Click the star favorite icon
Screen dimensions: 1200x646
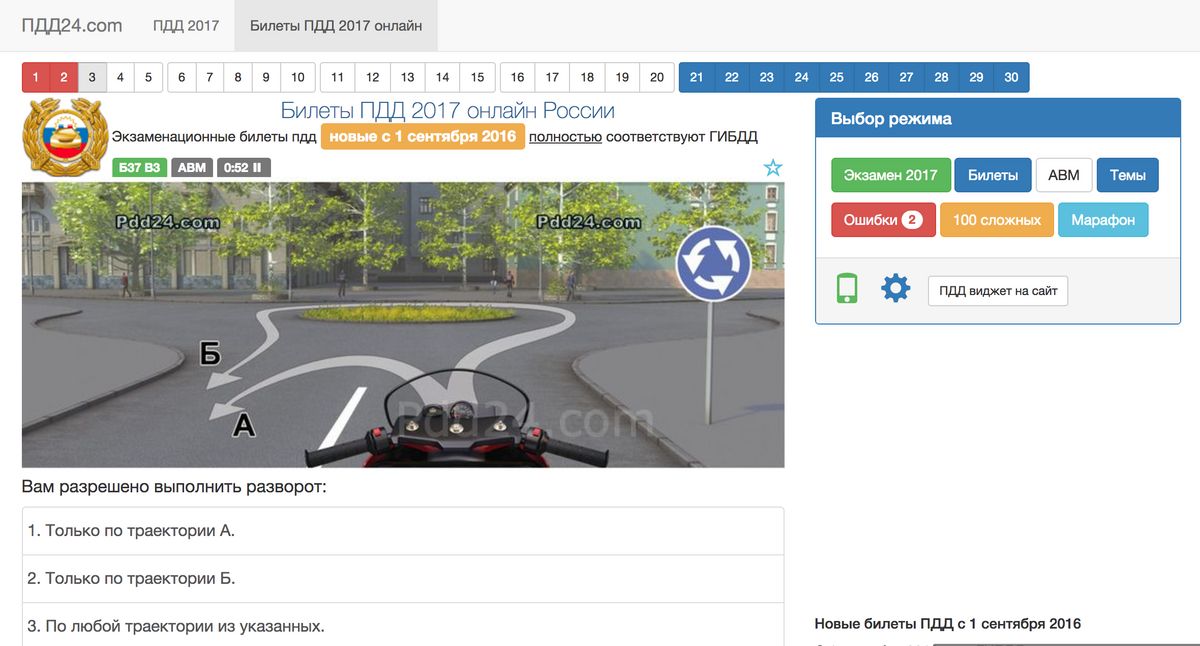click(x=773, y=168)
